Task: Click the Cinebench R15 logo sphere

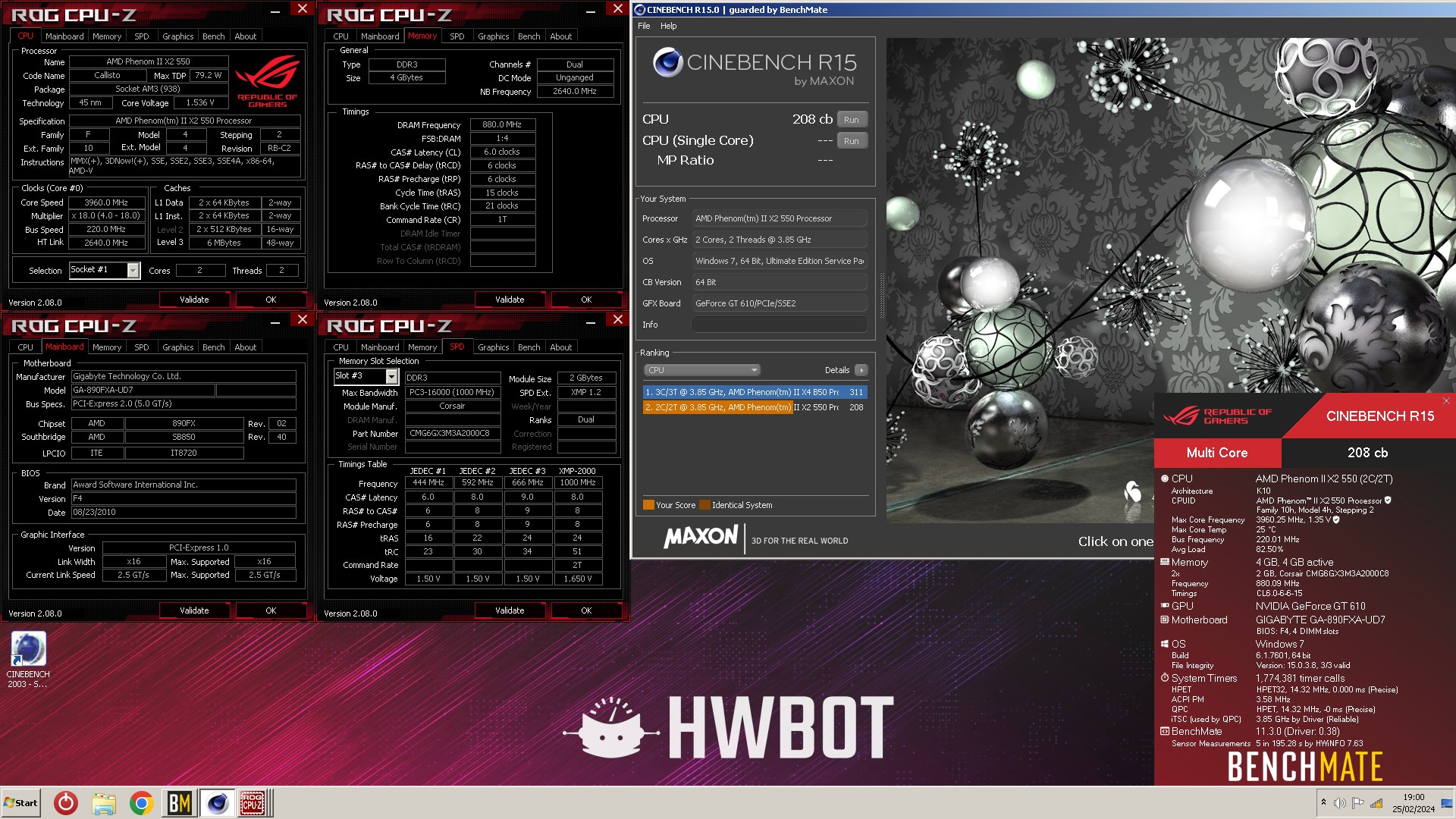Action: (667, 63)
